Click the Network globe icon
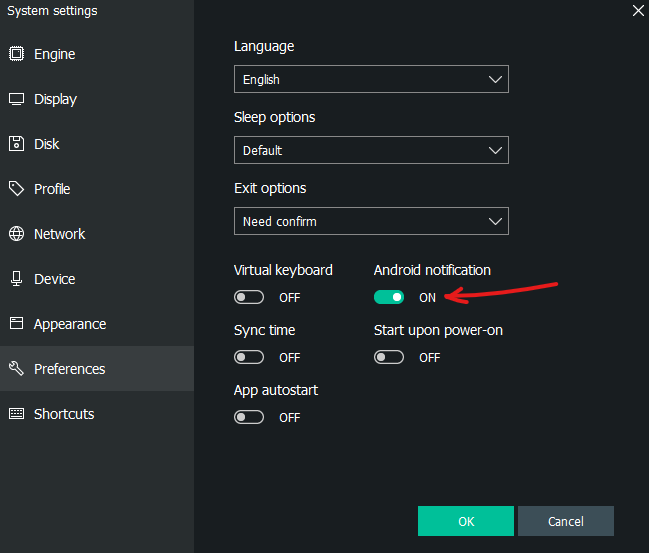 [17, 234]
